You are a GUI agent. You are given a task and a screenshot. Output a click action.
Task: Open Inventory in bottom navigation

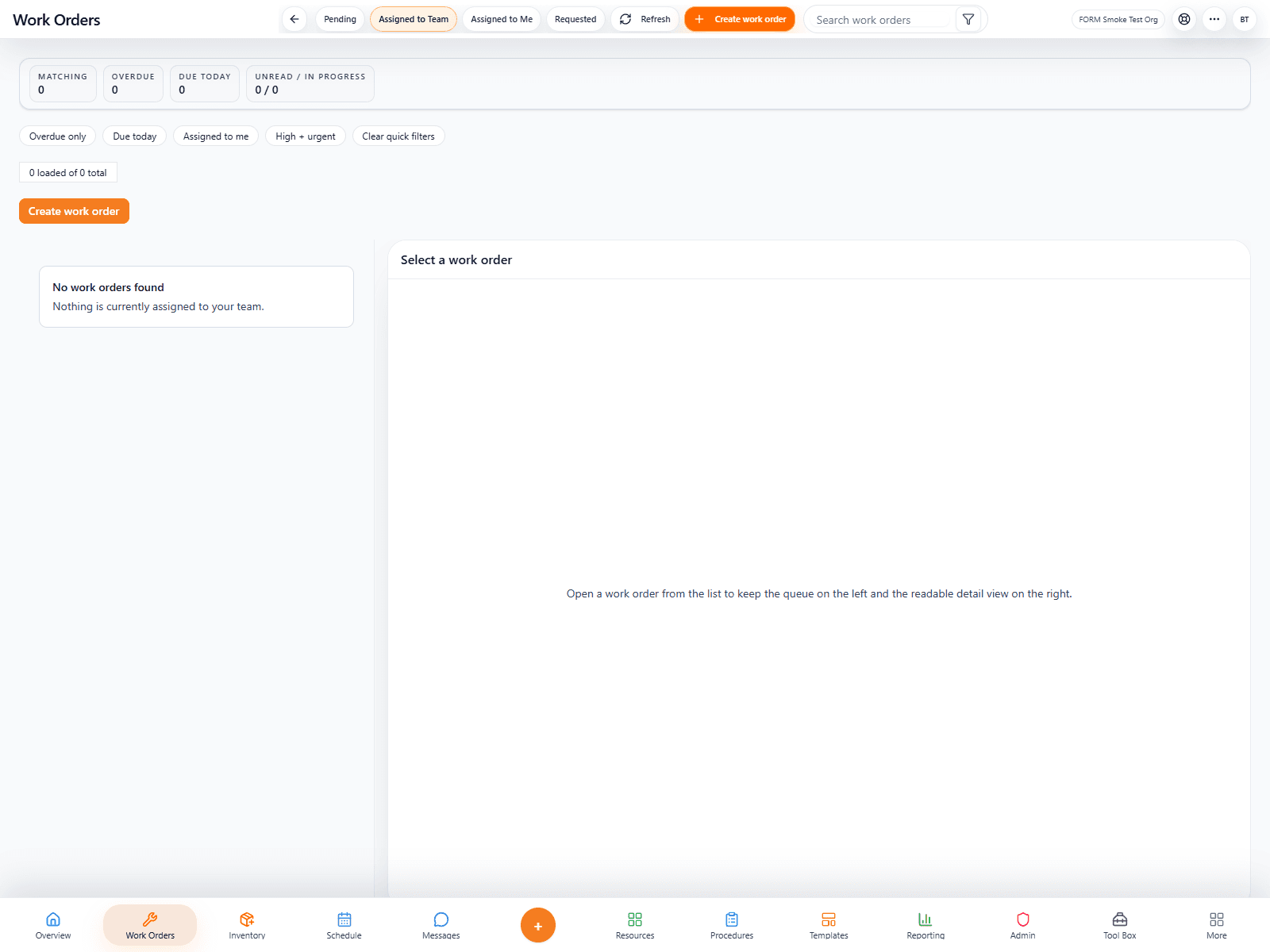pyautogui.click(x=247, y=925)
